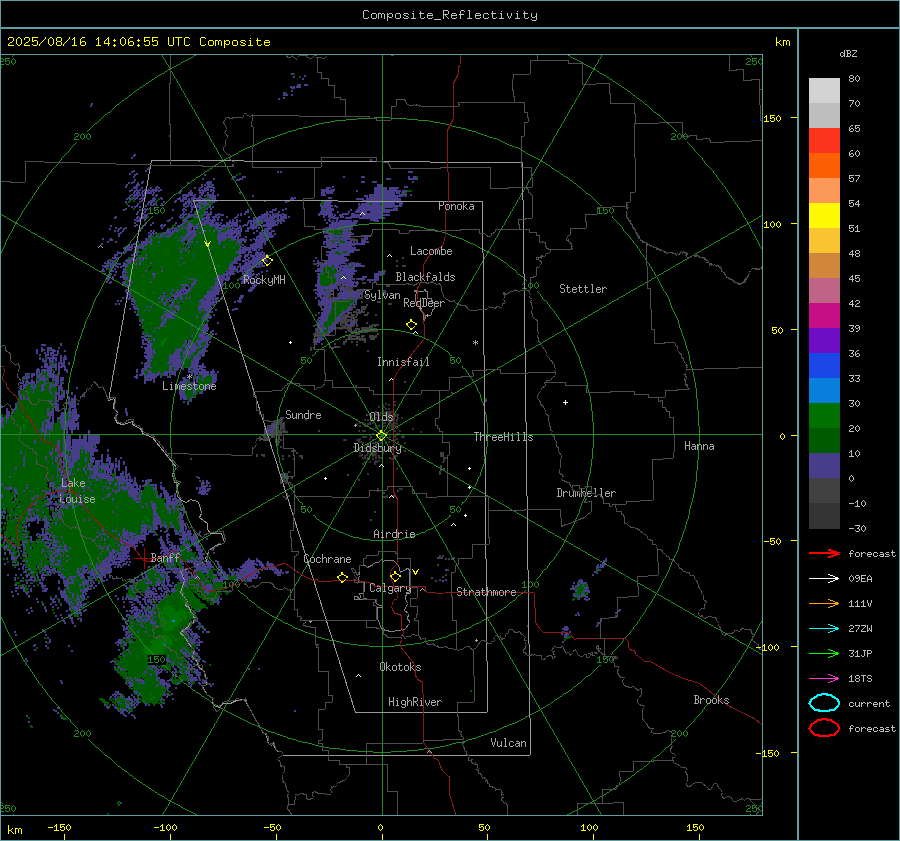Image resolution: width=900 pixels, height=841 pixels.
Task: Click the Innisfail city label
Action: 403,362
